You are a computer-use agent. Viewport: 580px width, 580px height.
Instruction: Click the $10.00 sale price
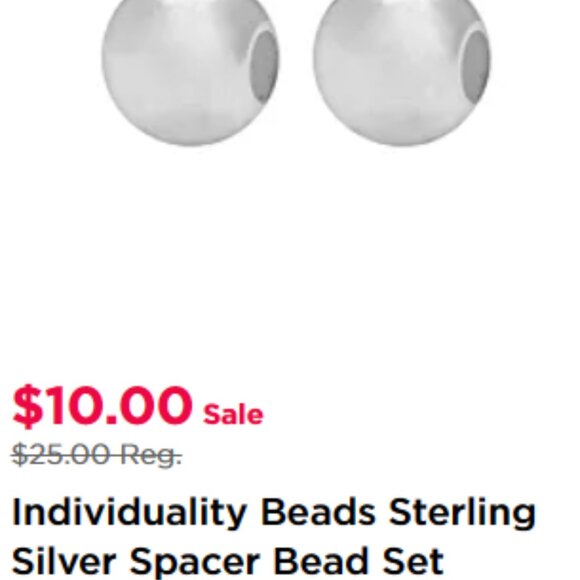point(102,406)
